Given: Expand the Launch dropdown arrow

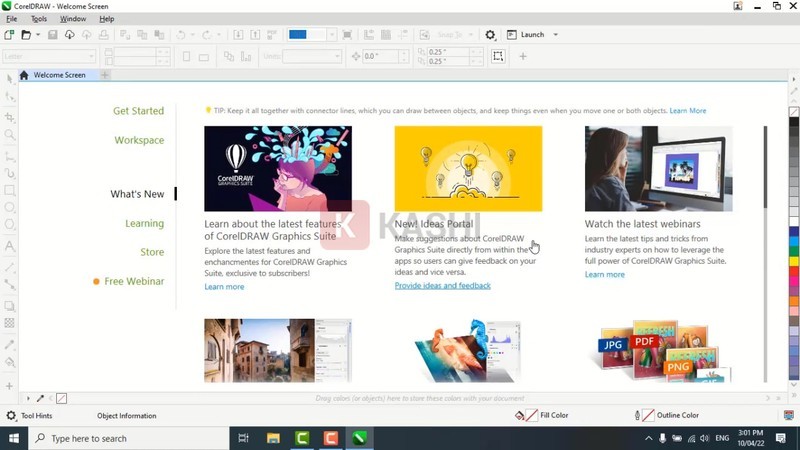Looking at the screenshot, I should pyautogui.click(x=556, y=35).
